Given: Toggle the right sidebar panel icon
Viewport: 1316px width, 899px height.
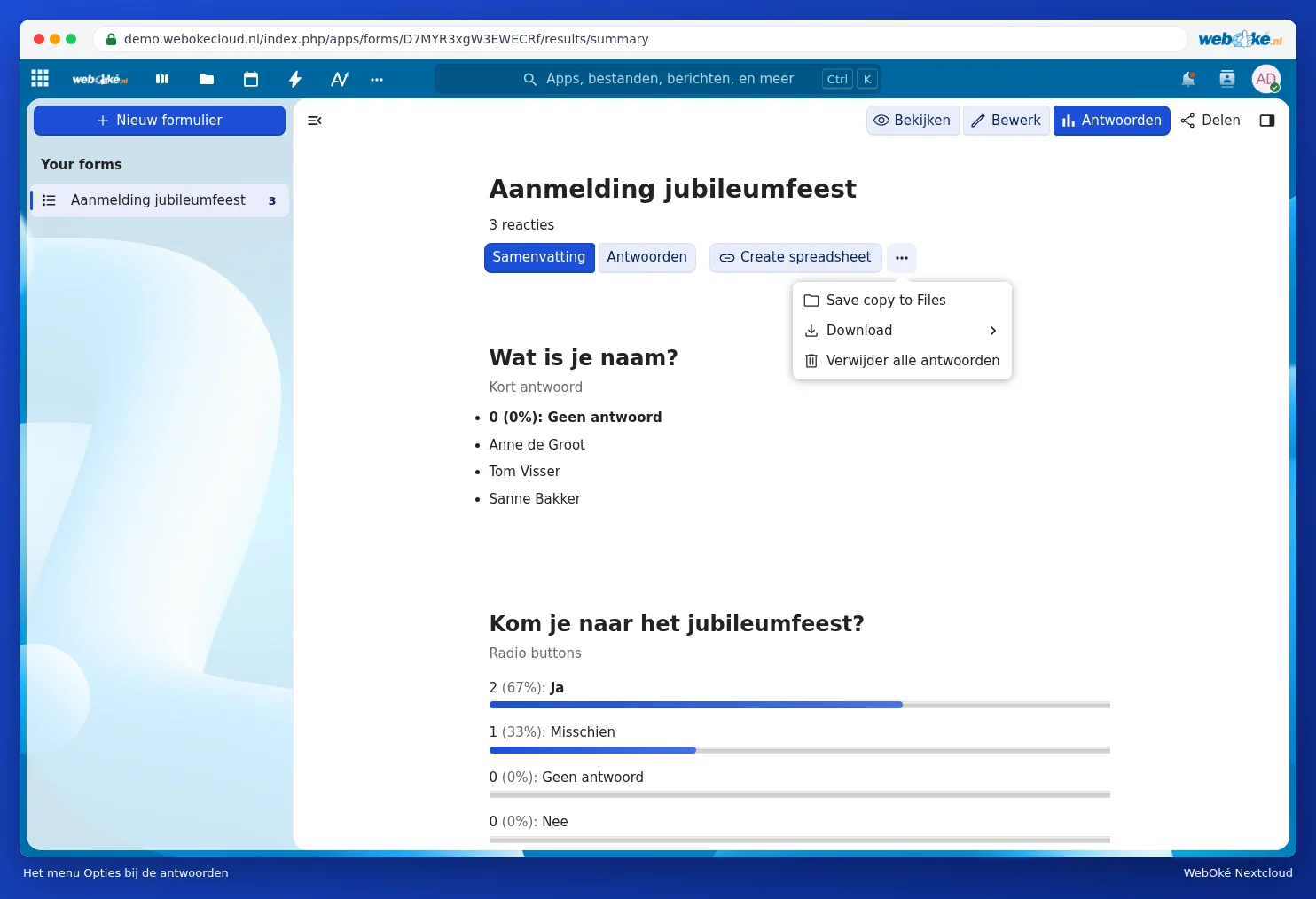Looking at the screenshot, I should [1267, 121].
